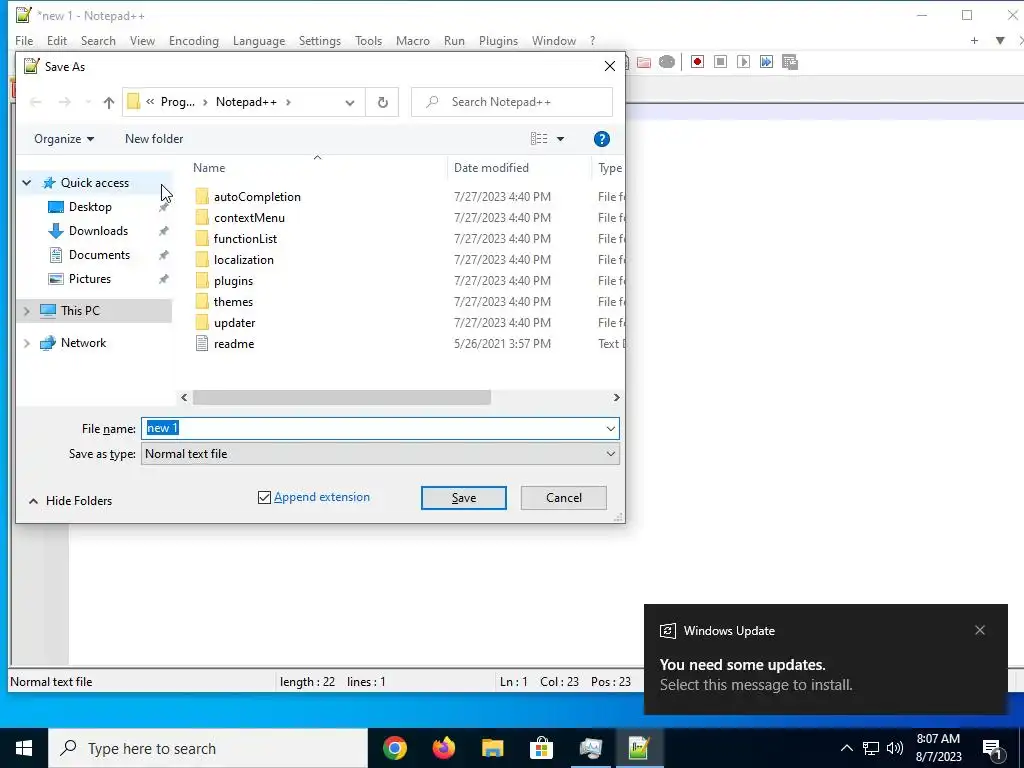Click the Notepad++ taskbar icon

[x=639, y=748]
